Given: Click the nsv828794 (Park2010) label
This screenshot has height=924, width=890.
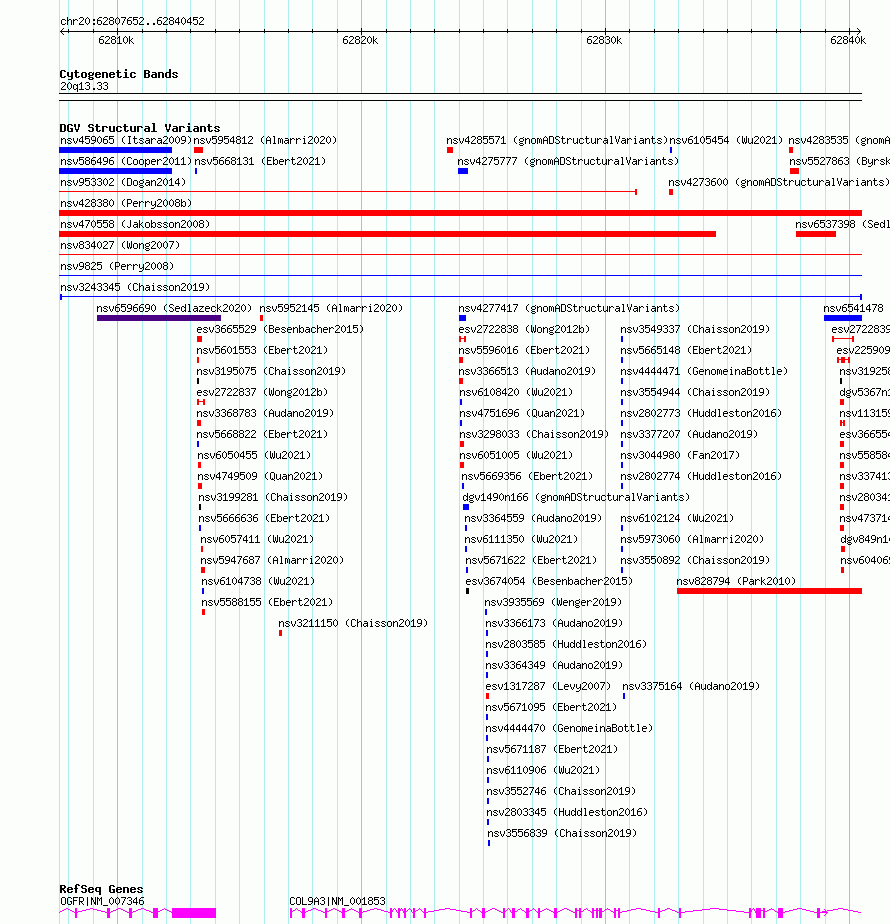Looking at the screenshot, I should [736, 582].
